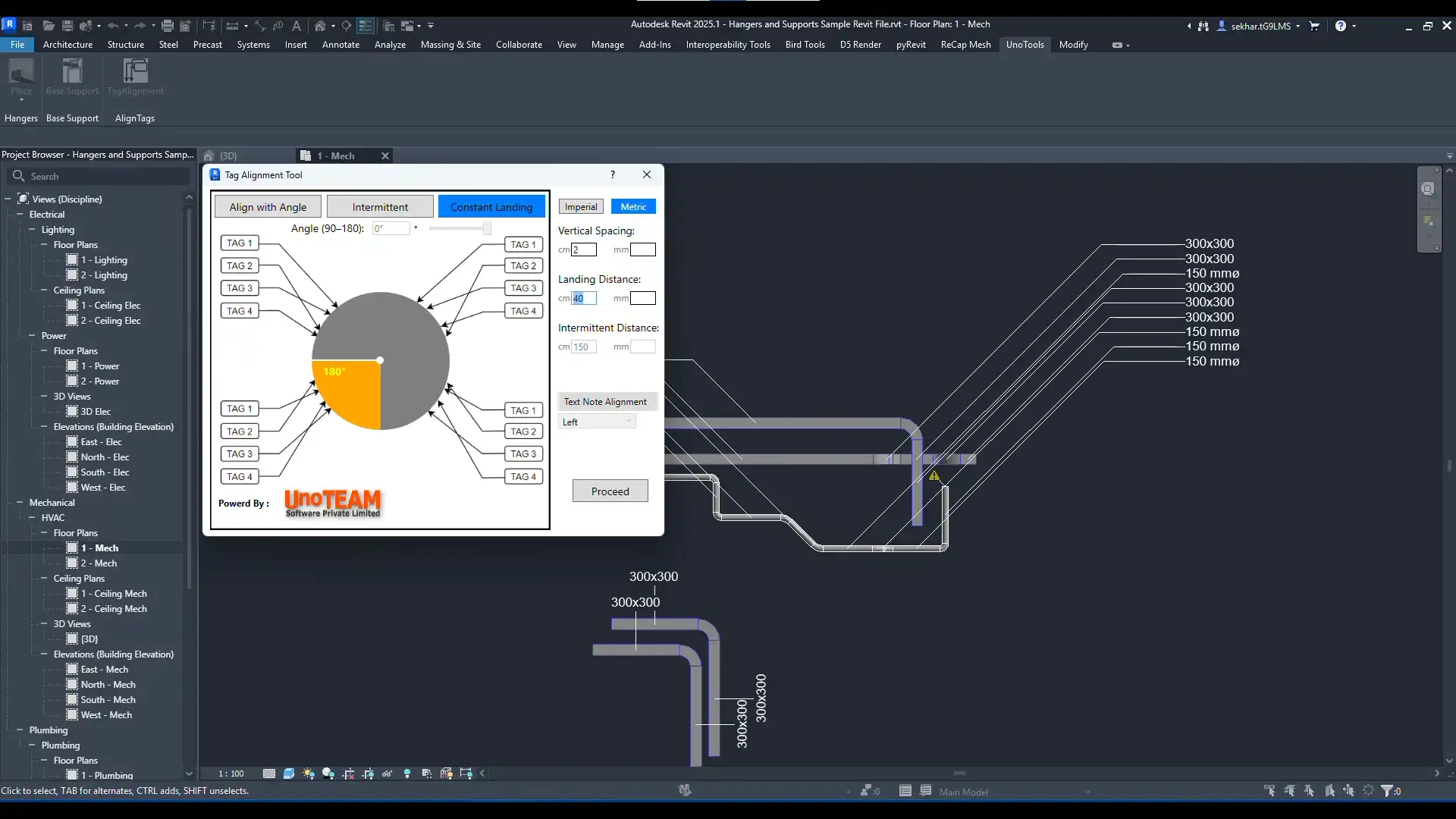The image size is (1456, 819).
Task: Click the Align with Angle button
Action: point(268,207)
